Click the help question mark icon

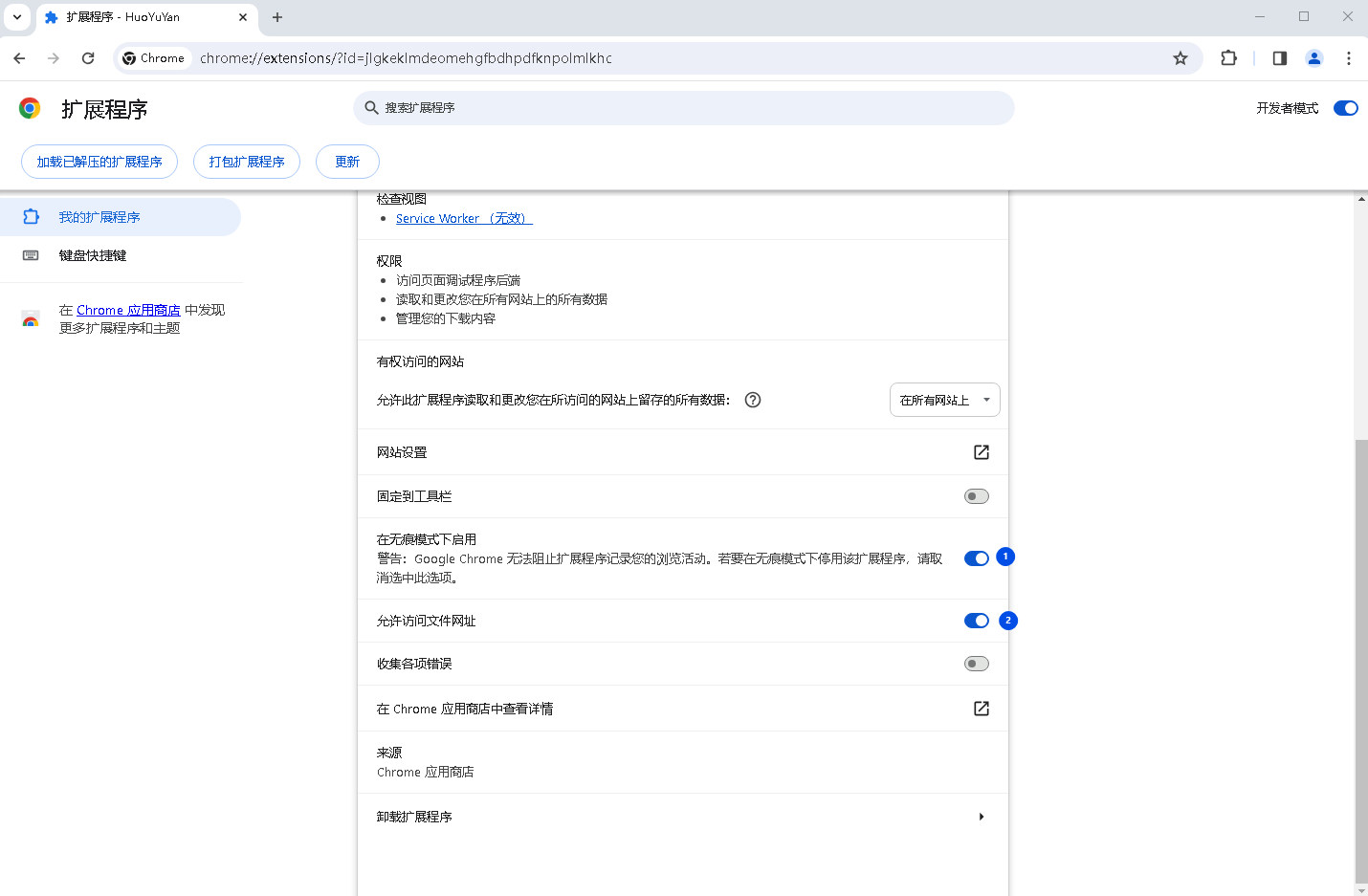point(753,400)
